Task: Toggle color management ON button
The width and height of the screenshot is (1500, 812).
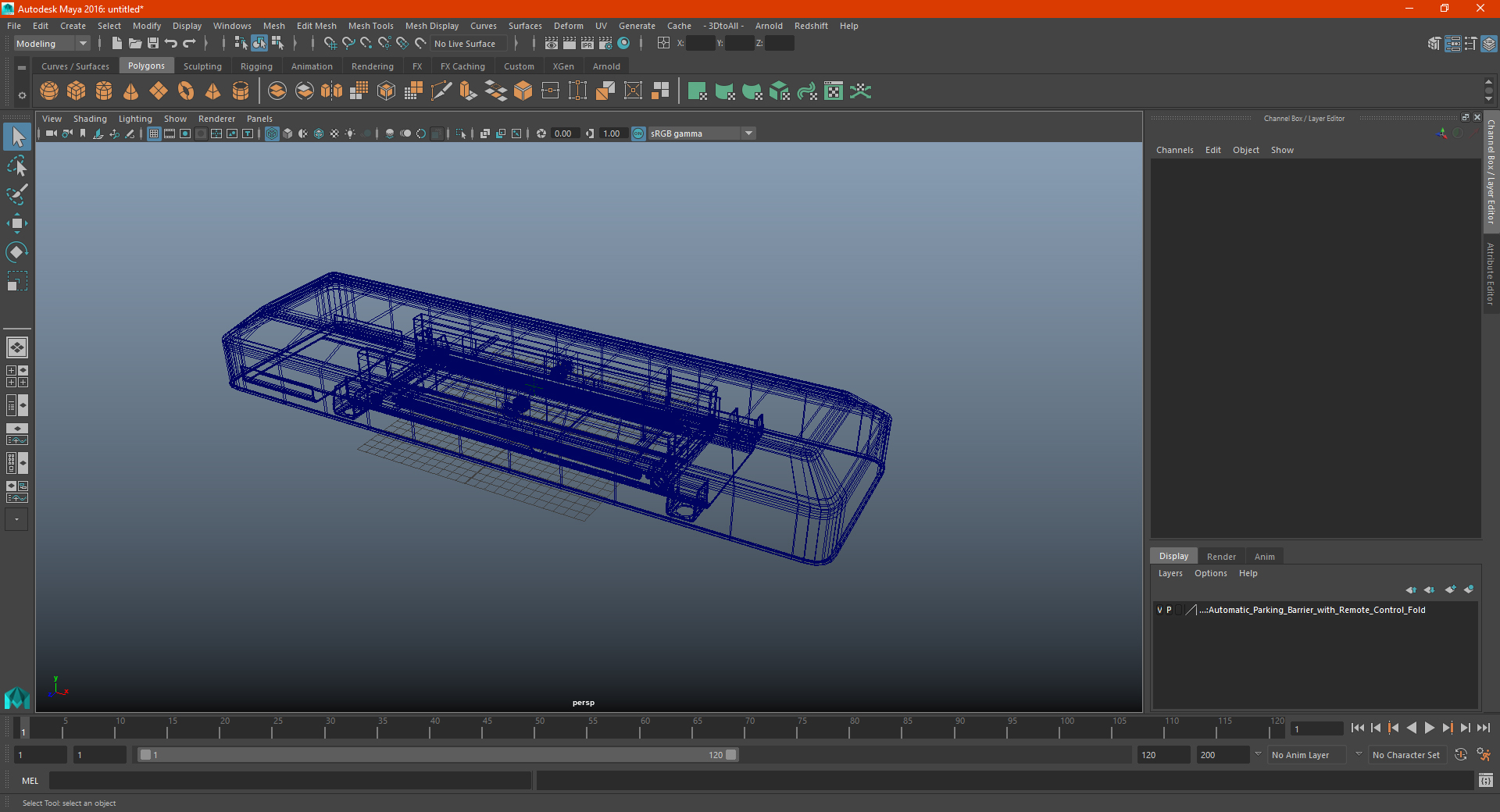Action: [638, 134]
